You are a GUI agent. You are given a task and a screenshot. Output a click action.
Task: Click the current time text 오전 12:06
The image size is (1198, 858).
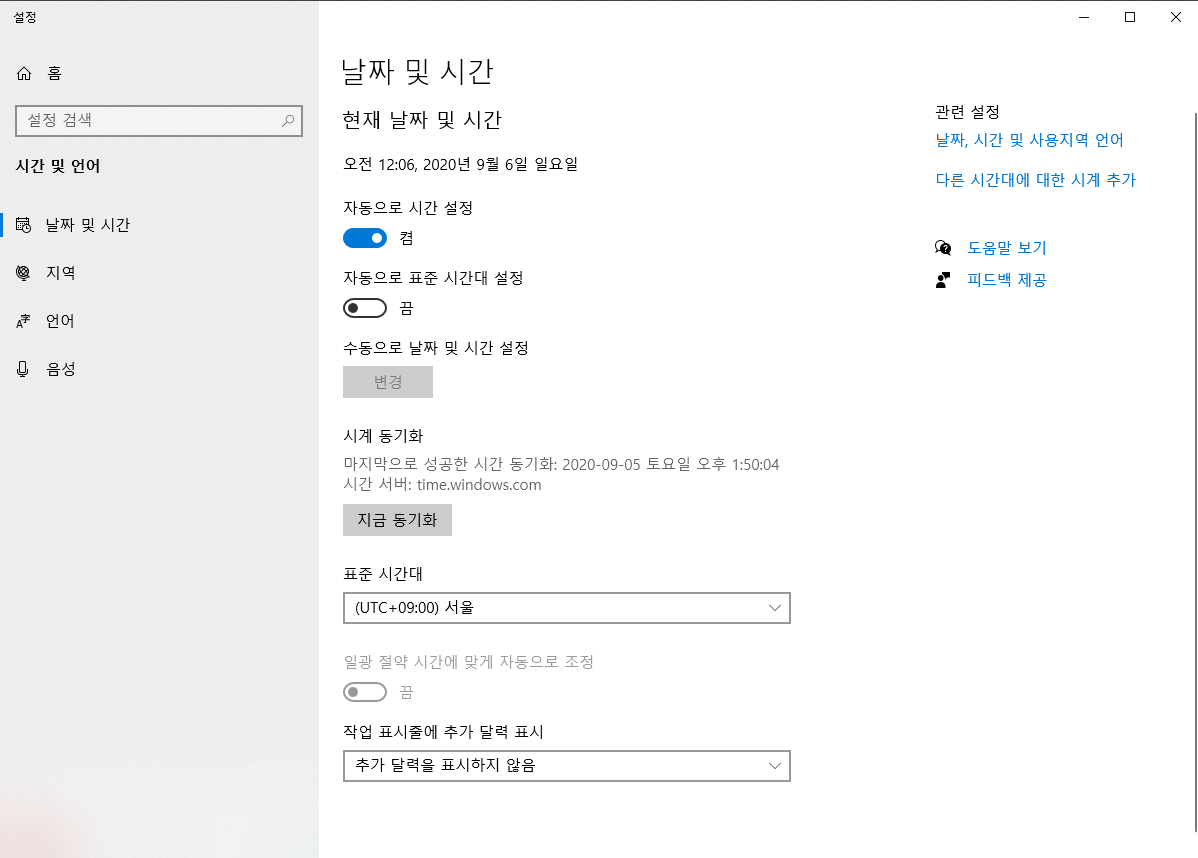coord(379,164)
